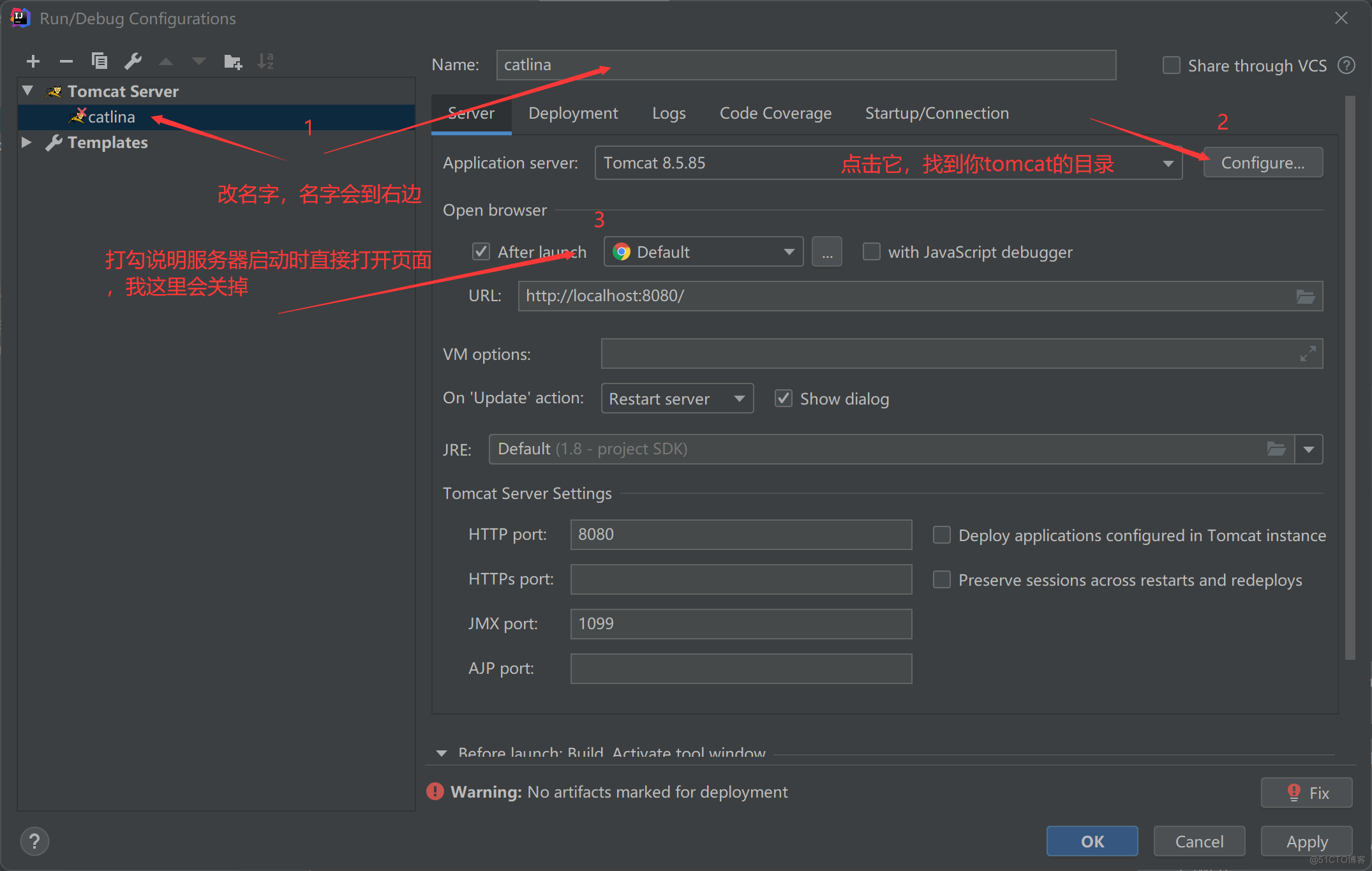Click the vertical scrollbar of the settings panel
The image size is (1372, 871).
1350,378
